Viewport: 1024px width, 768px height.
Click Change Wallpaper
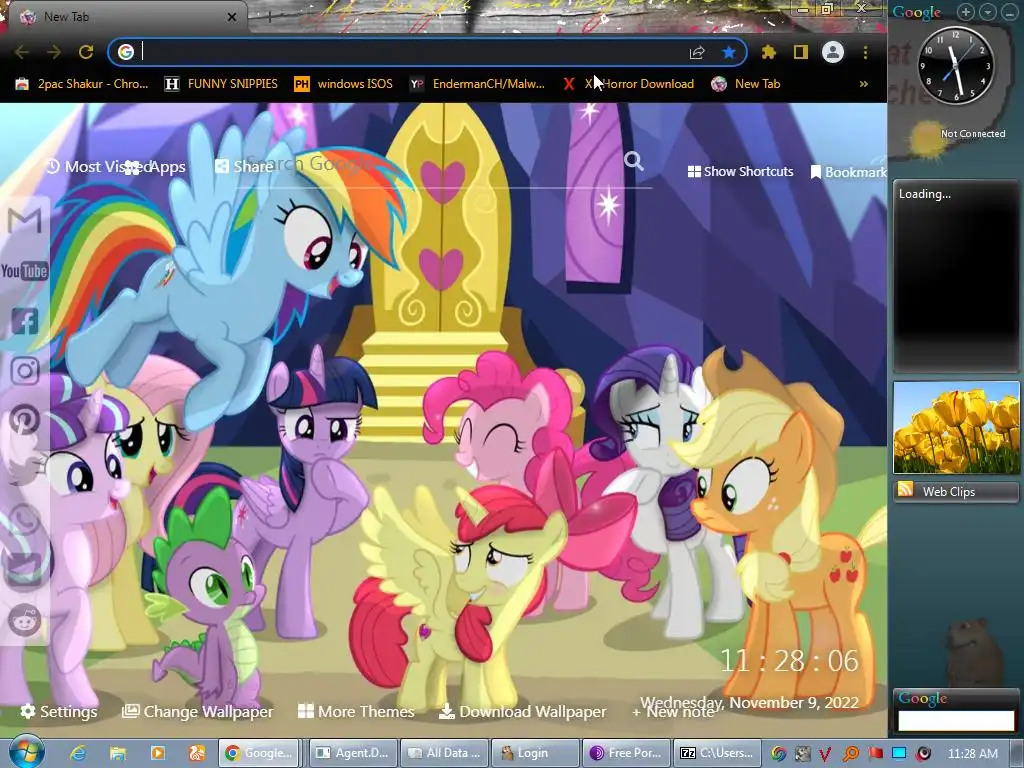point(198,711)
